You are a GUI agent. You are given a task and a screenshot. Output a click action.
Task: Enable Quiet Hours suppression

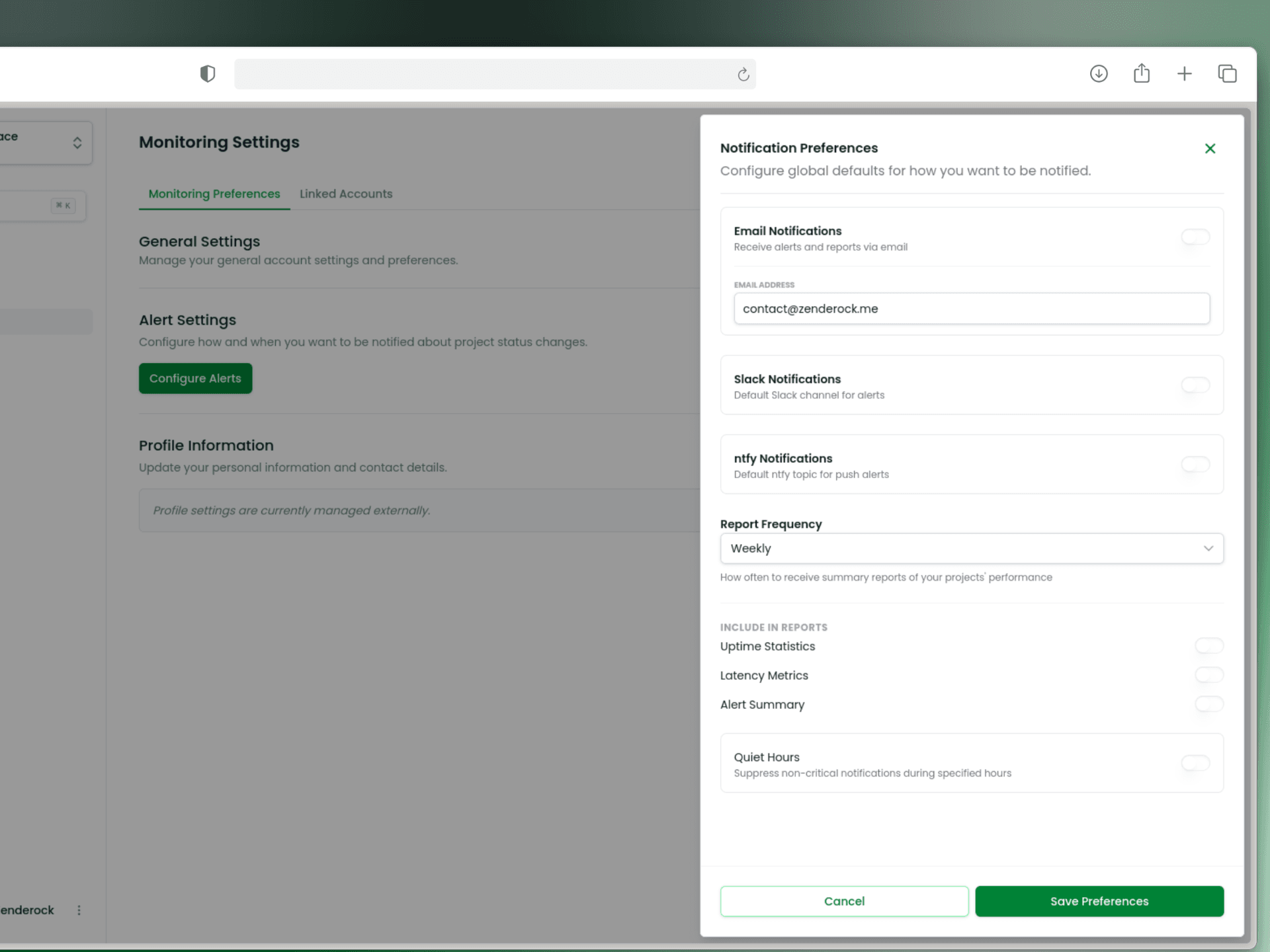tap(1195, 763)
